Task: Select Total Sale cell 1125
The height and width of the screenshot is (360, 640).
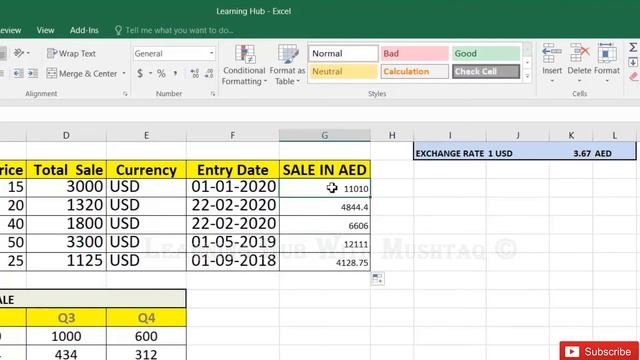Action: [66, 262]
